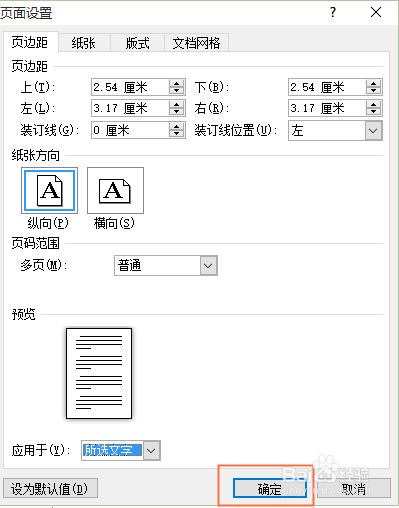Viewport: 399px width, 508px height.
Task: Decrease the top margin 上(T) value
Action: tap(176, 91)
